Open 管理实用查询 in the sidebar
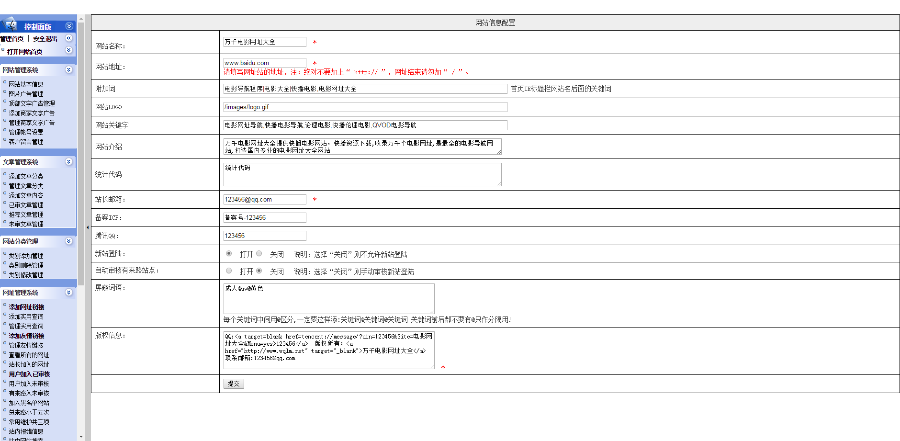The width and height of the screenshot is (900, 441). pyautogui.click(x=26, y=326)
